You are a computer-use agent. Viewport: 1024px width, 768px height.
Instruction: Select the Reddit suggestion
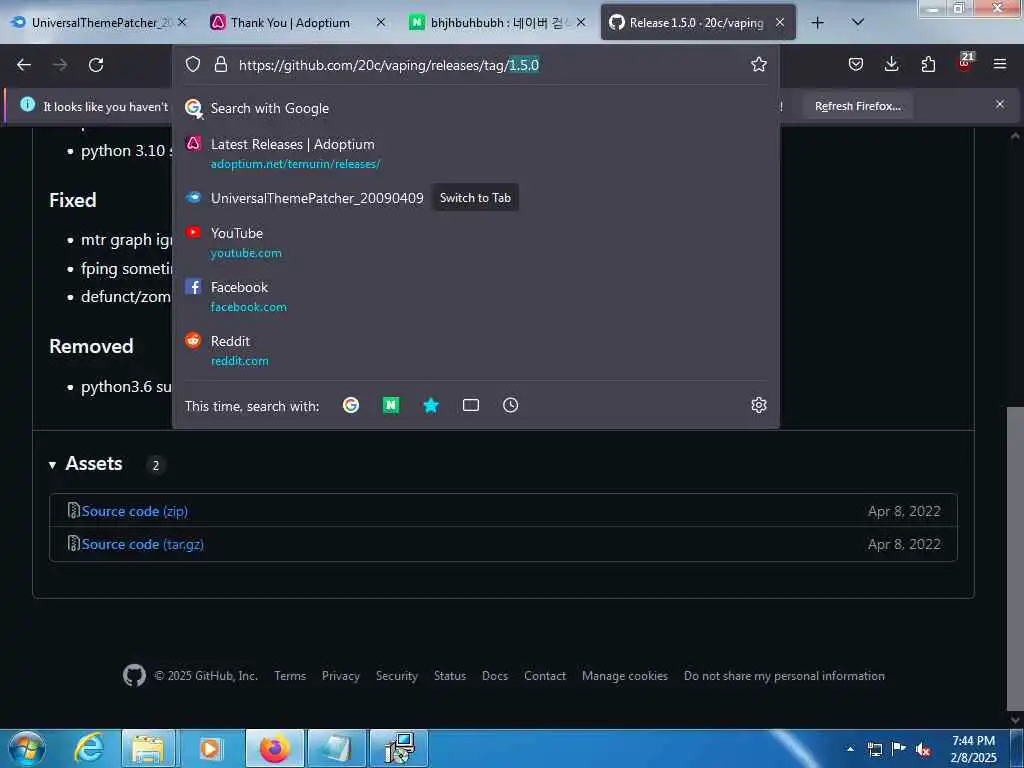(475, 351)
